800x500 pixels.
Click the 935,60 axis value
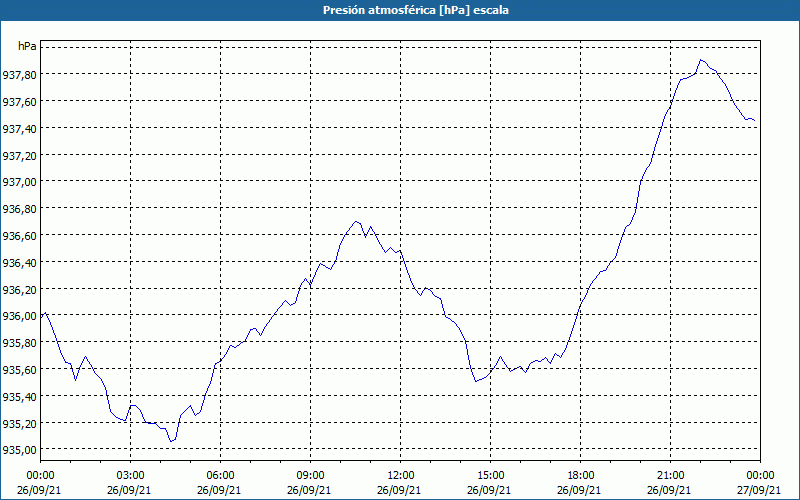click(x=20, y=369)
